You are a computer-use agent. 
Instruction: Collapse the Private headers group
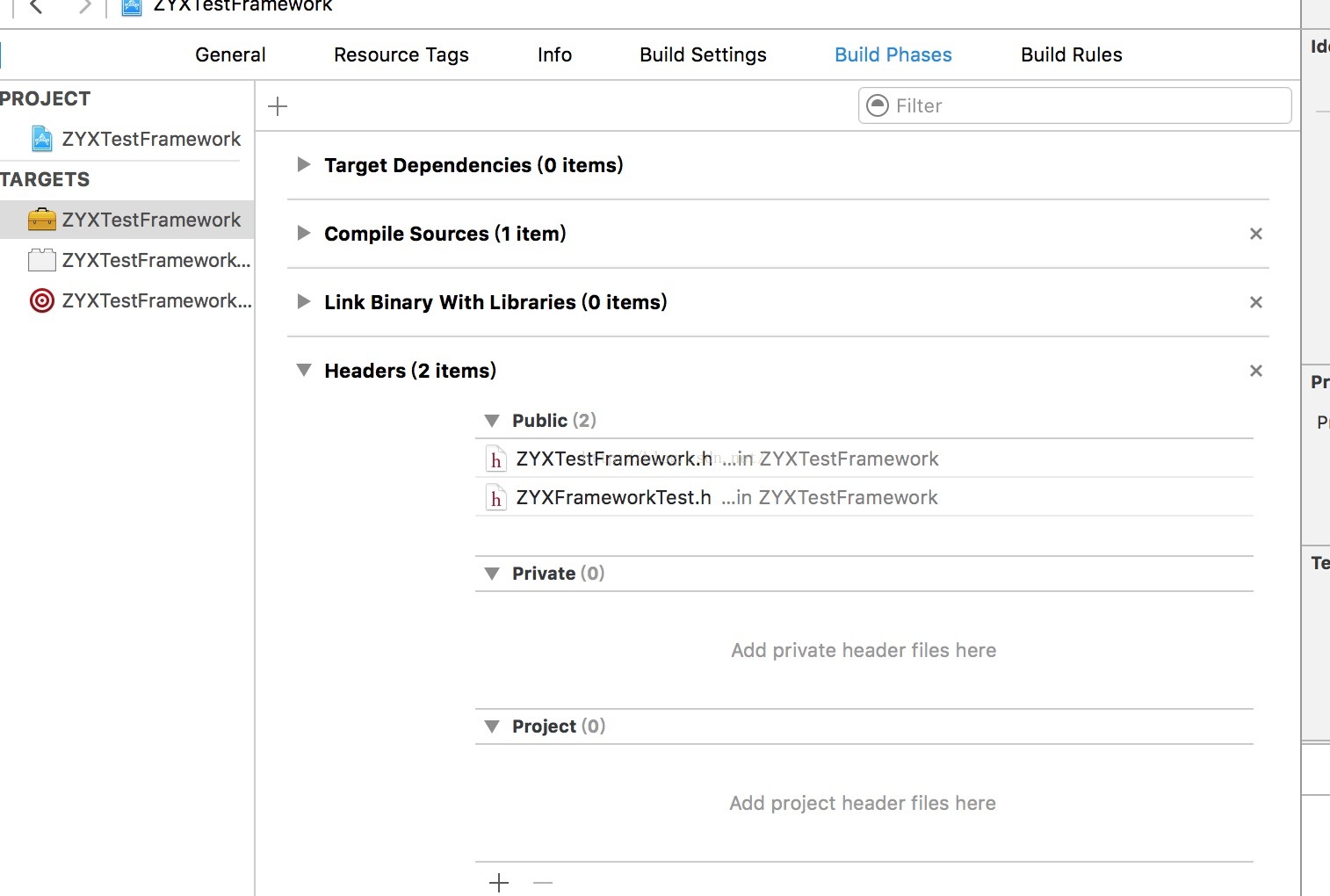tap(492, 574)
